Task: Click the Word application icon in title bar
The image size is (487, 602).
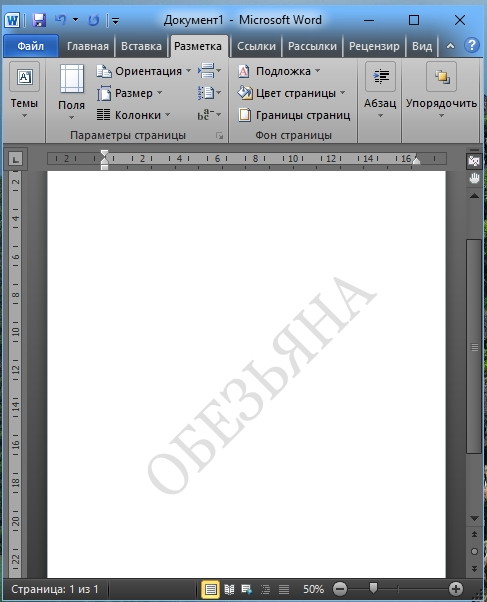Action: 12,20
